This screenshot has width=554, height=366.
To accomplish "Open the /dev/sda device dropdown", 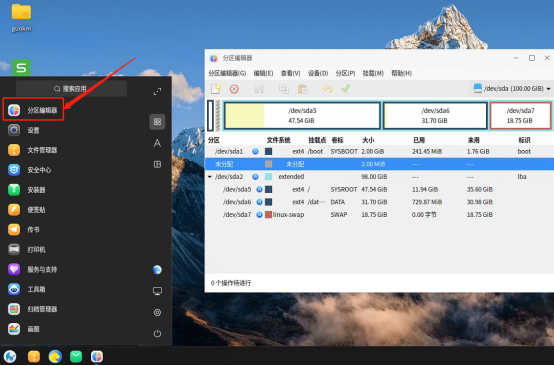I will coord(512,88).
